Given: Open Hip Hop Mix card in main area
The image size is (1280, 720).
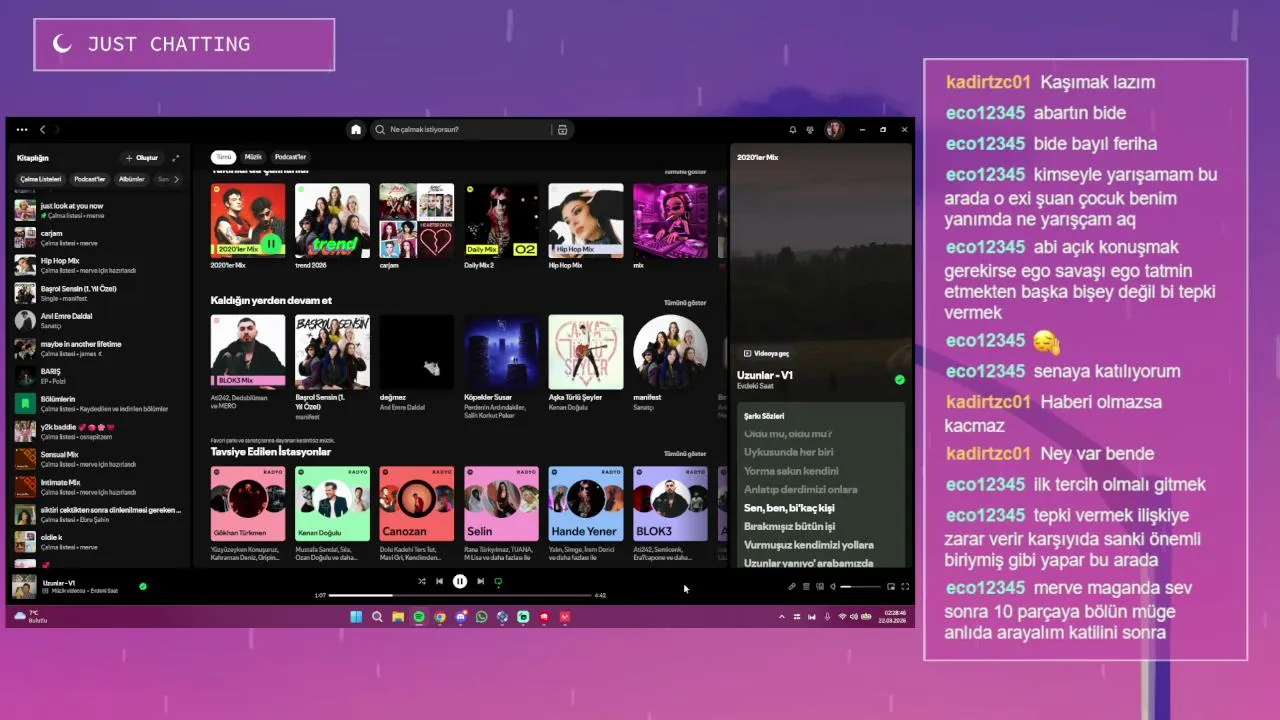Looking at the screenshot, I should (x=586, y=227).
